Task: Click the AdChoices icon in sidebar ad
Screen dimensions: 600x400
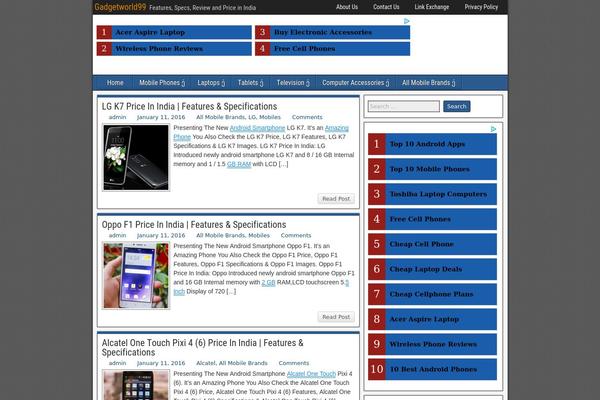Action: point(493,129)
